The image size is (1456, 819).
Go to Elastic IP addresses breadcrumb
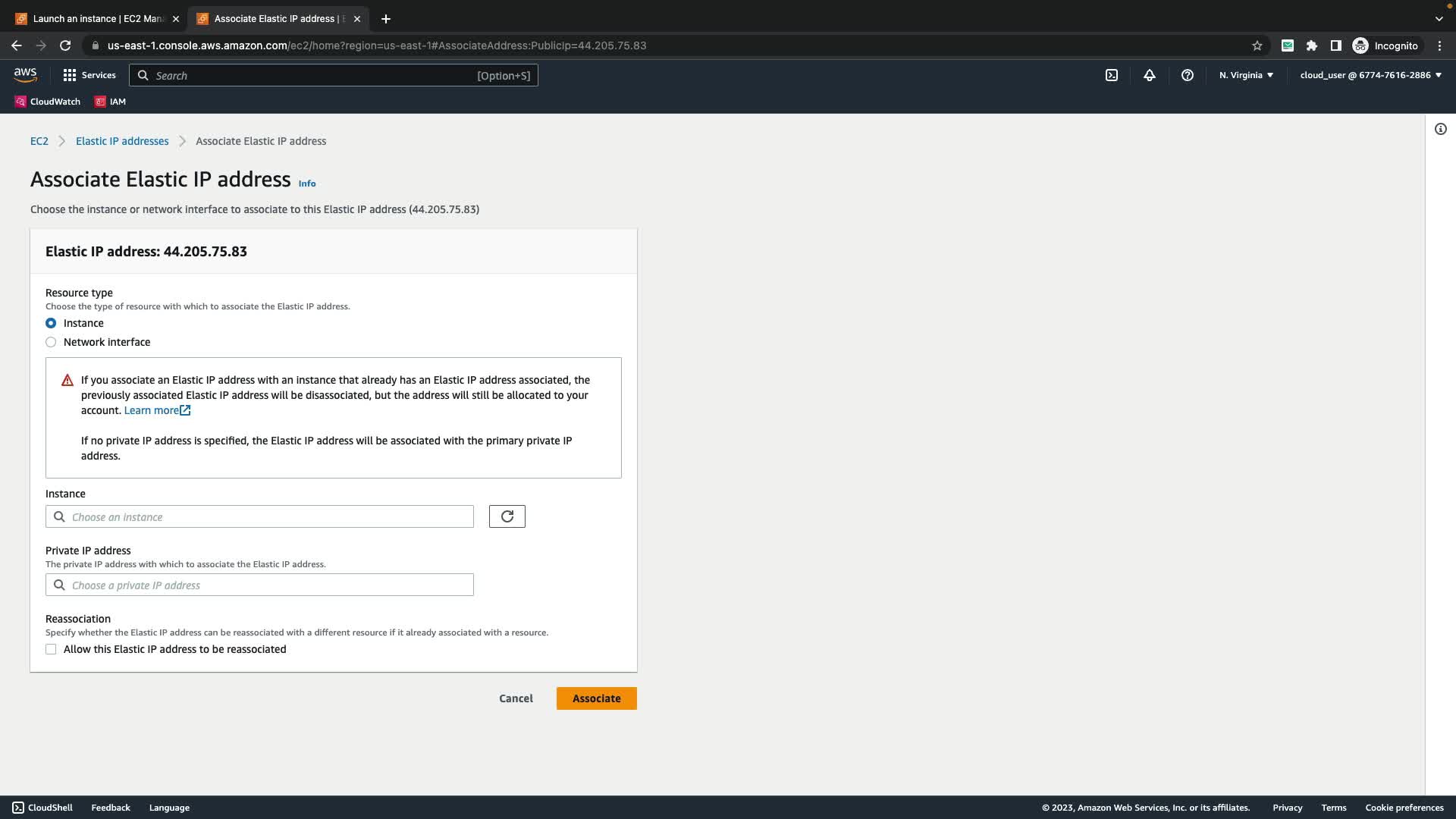click(122, 141)
